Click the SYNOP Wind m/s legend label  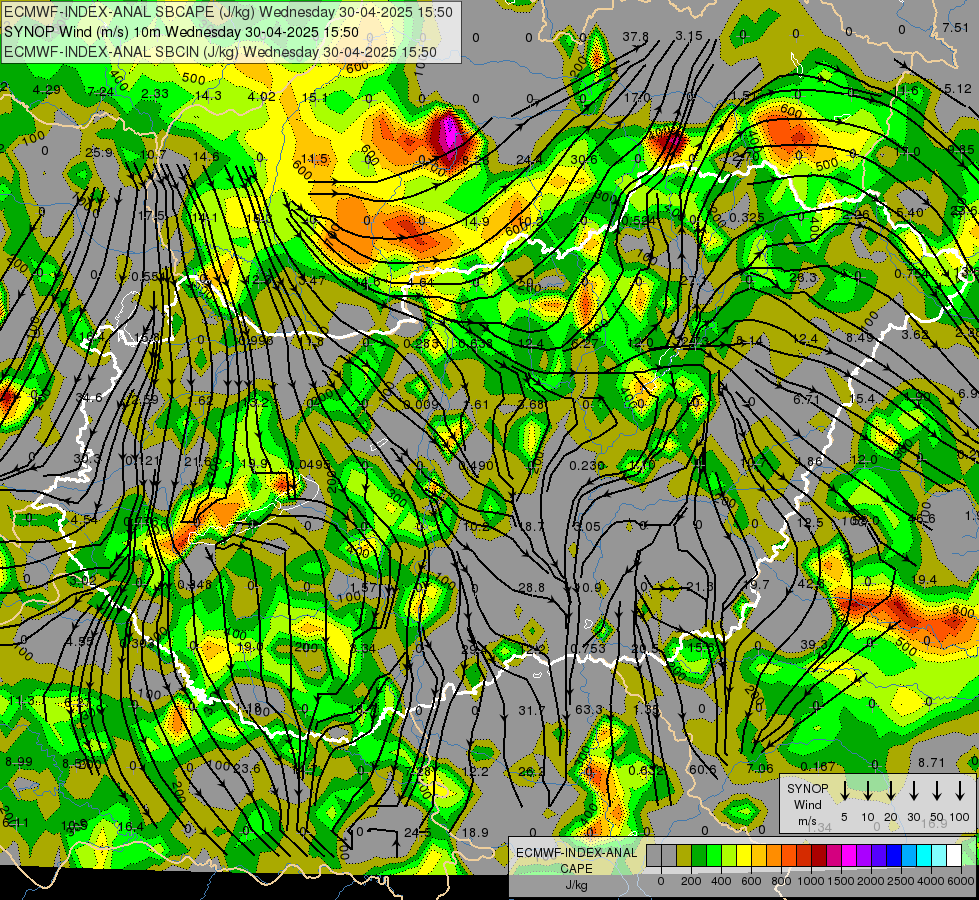[x=807, y=804]
